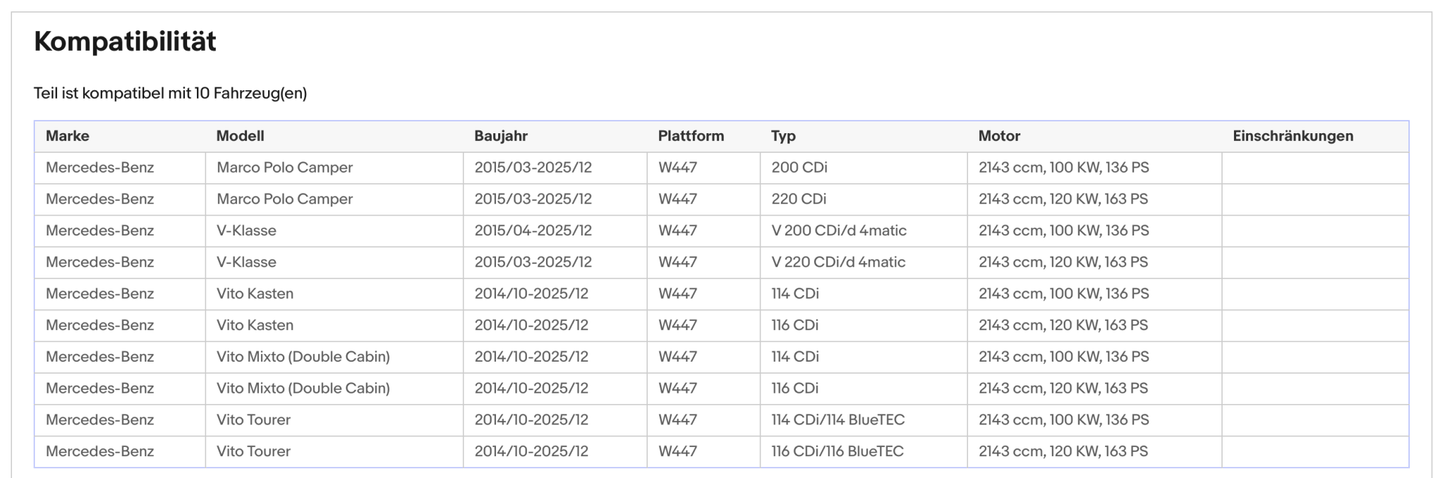Click the first 'Vito Kasten' model cell
The width and height of the screenshot is (1445, 478).
point(255,294)
